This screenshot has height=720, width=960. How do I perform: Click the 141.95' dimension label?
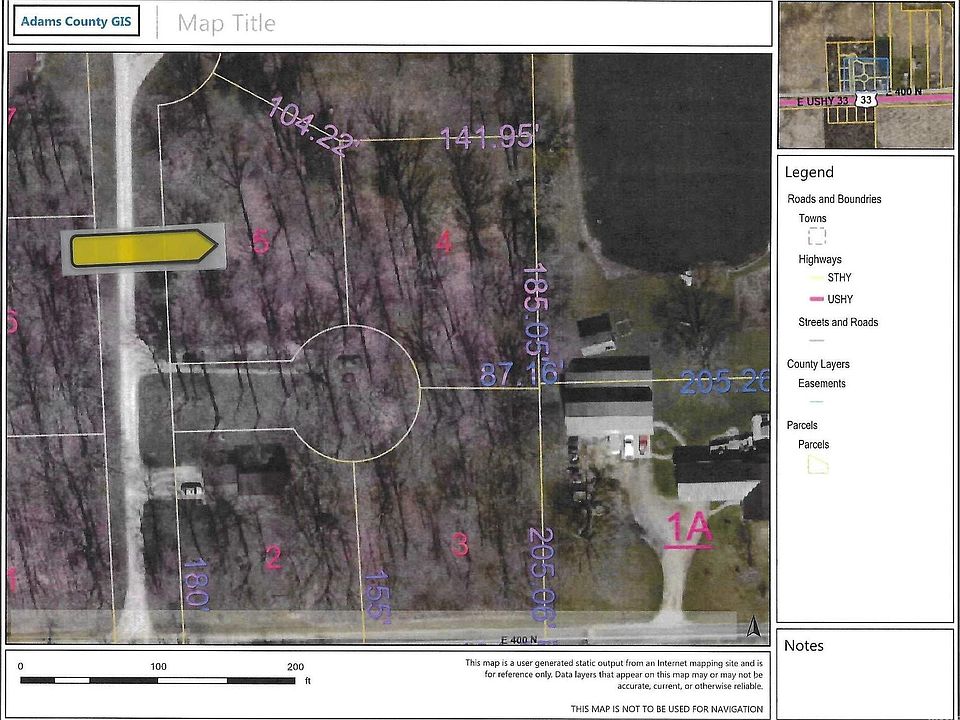coord(490,138)
